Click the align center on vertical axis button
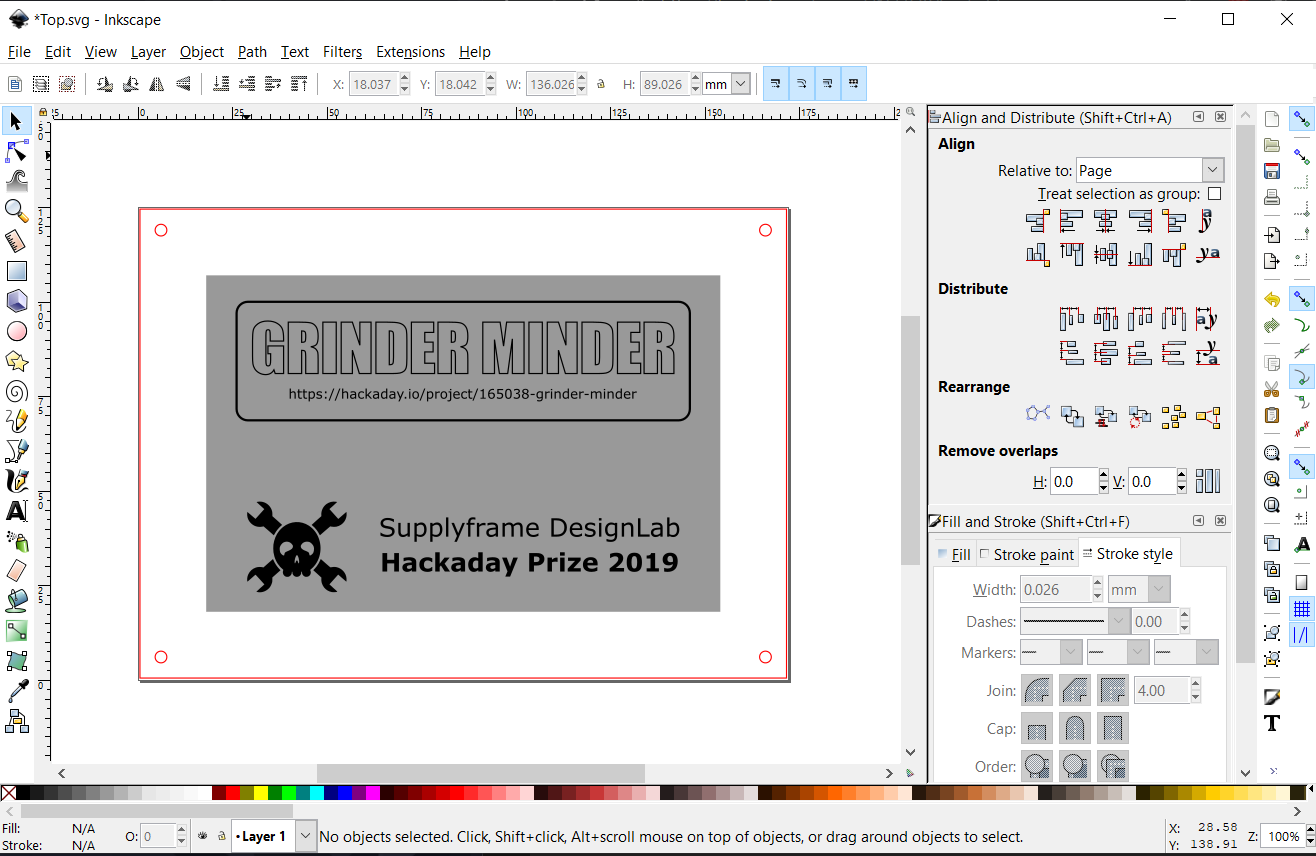 (1105, 221)
